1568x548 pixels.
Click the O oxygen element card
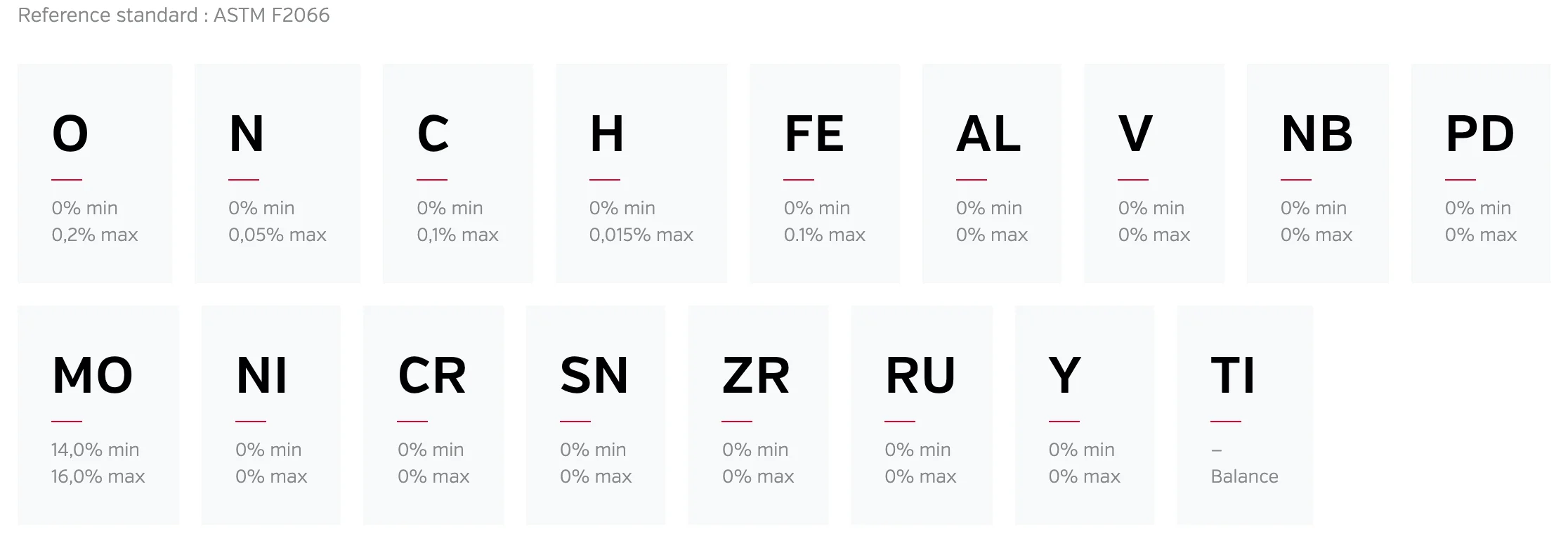pos(95,174)
